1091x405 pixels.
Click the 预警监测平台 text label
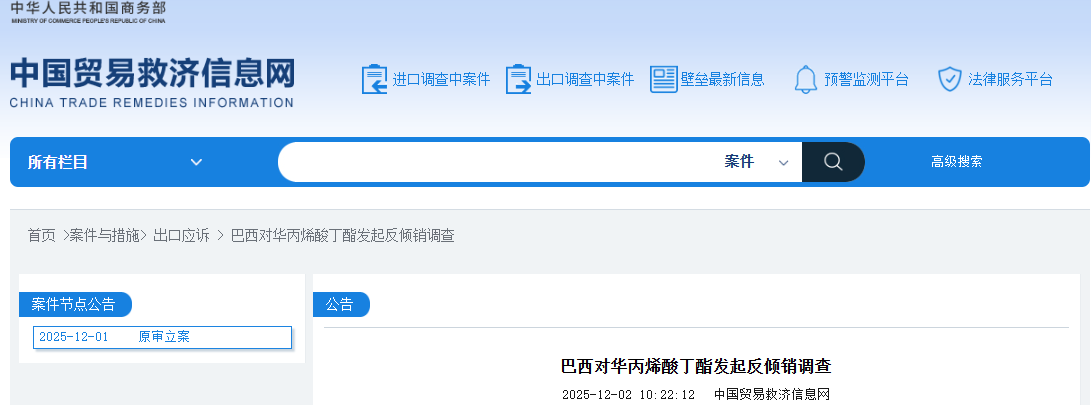866,80
